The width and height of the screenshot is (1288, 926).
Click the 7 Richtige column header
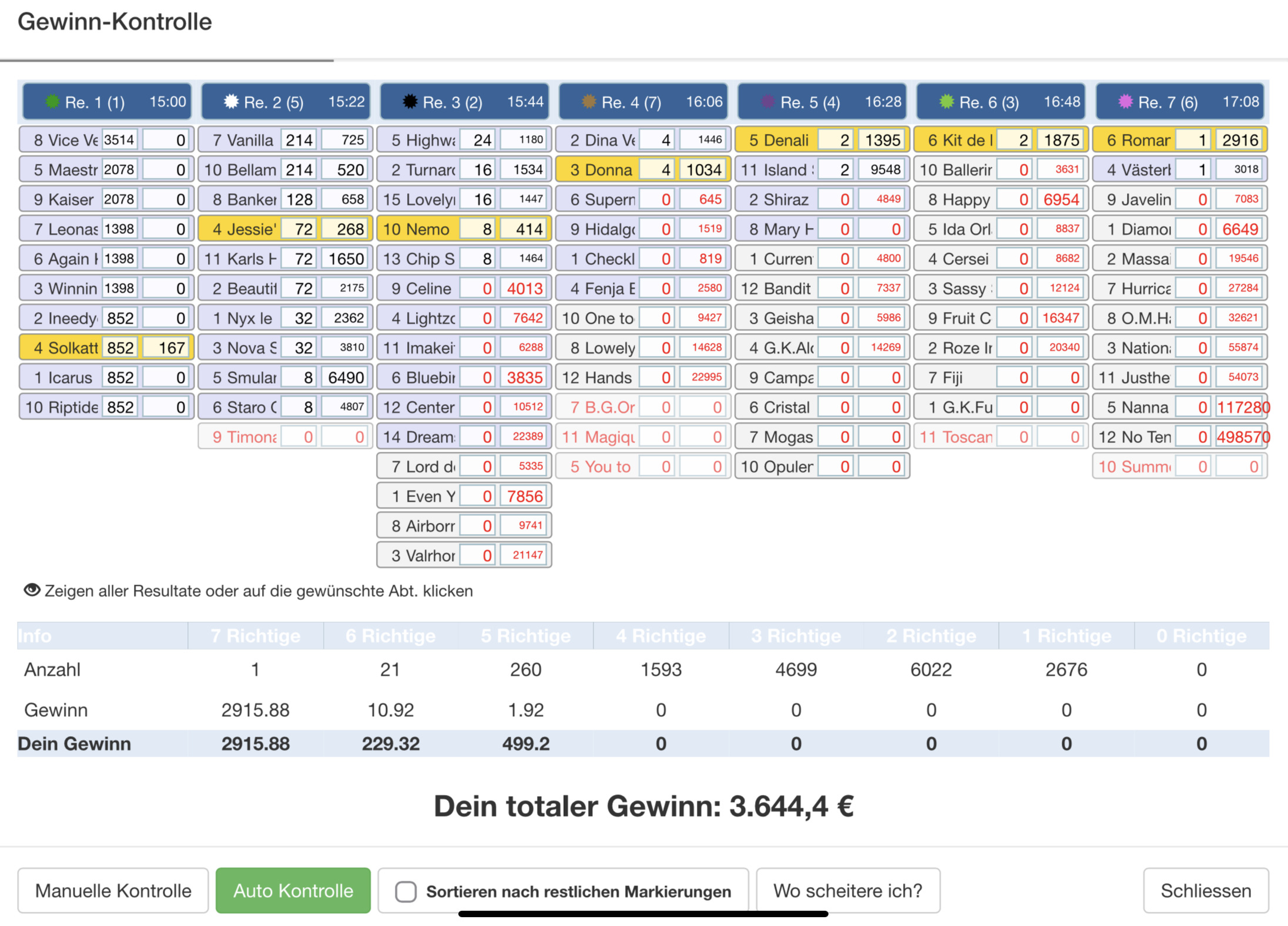(x=256, y=636)
